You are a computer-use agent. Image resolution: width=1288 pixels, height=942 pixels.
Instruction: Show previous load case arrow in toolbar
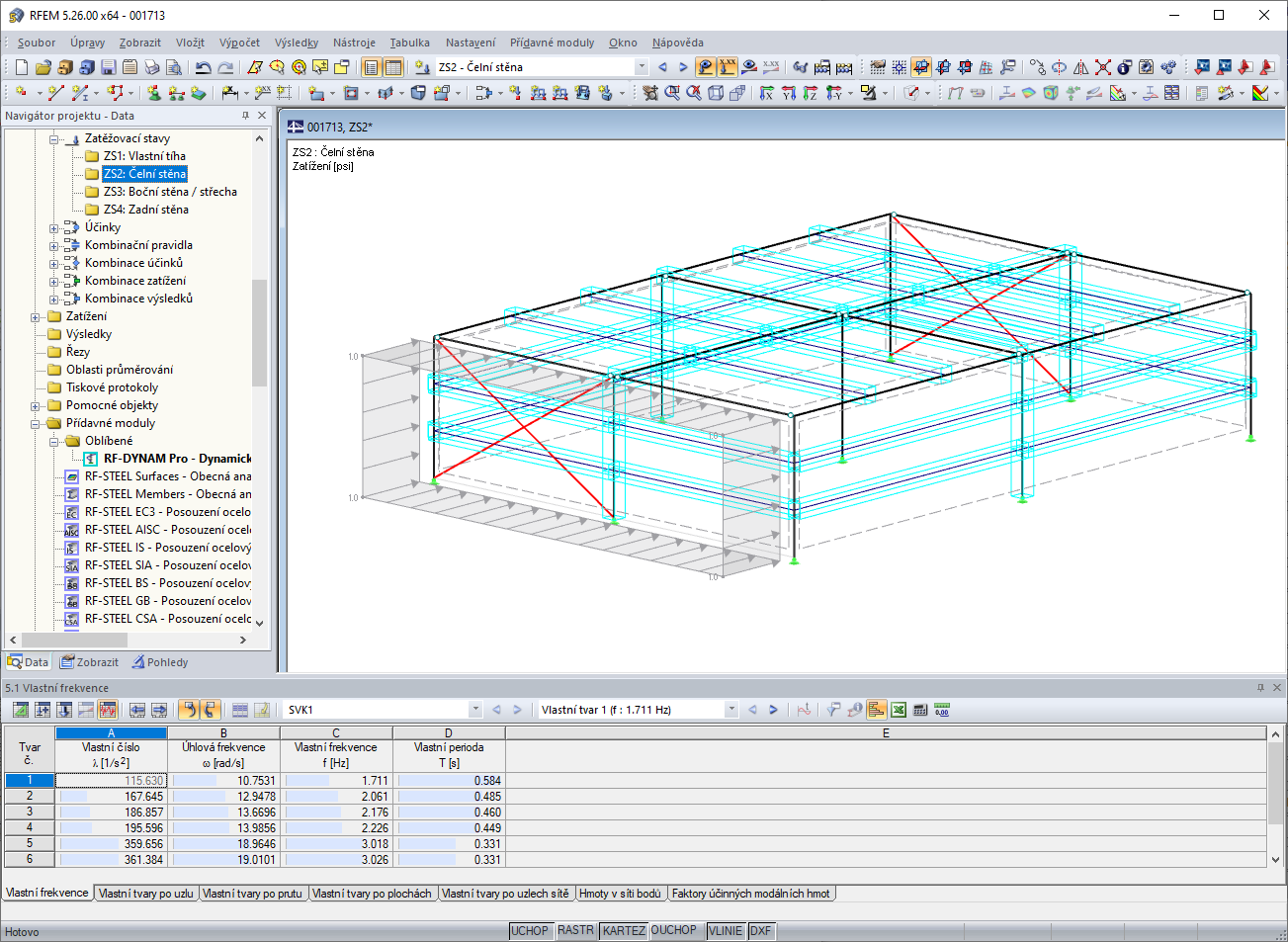pos(662,67)
